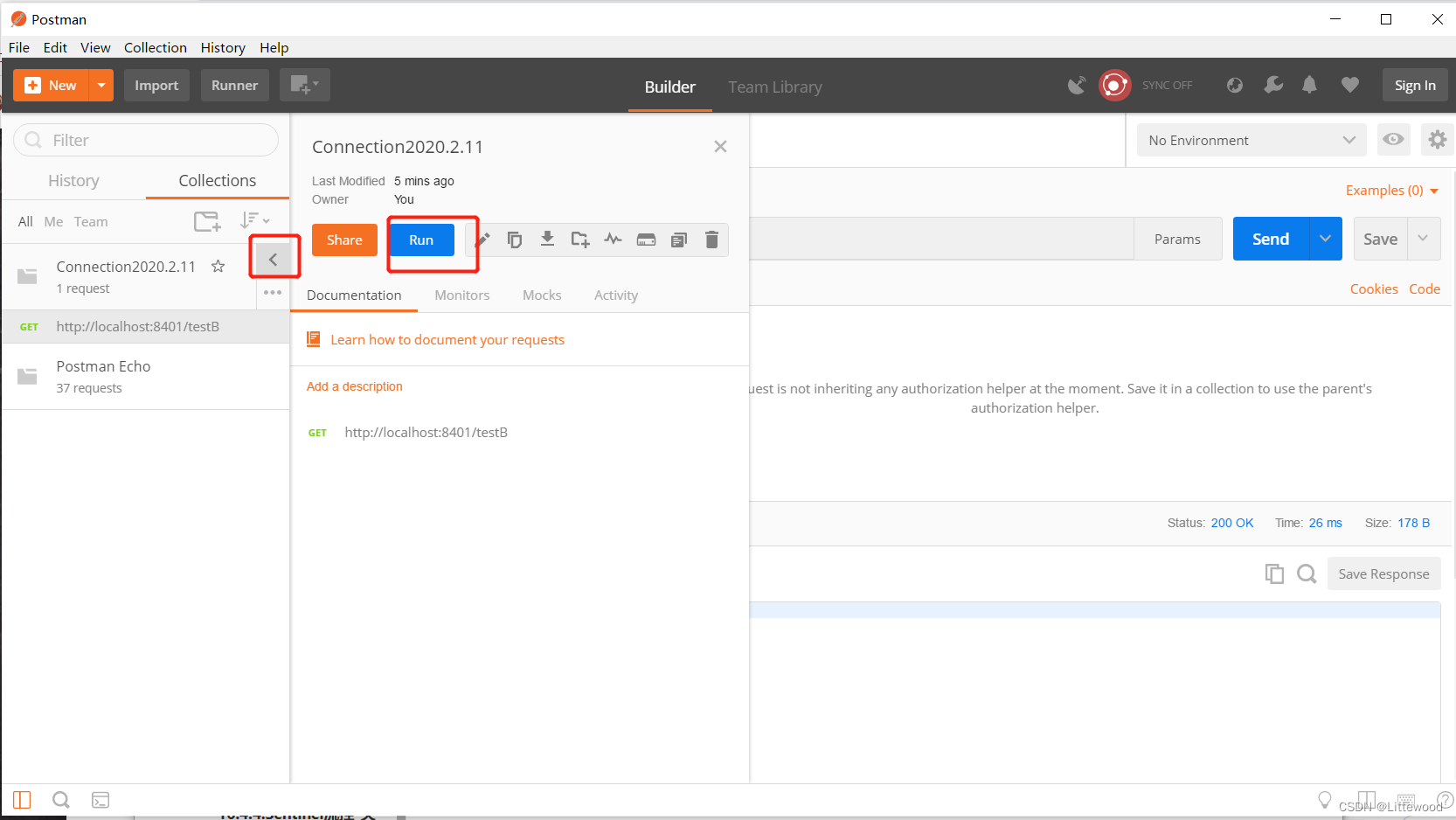Click the orange Share button

[344, 240]
